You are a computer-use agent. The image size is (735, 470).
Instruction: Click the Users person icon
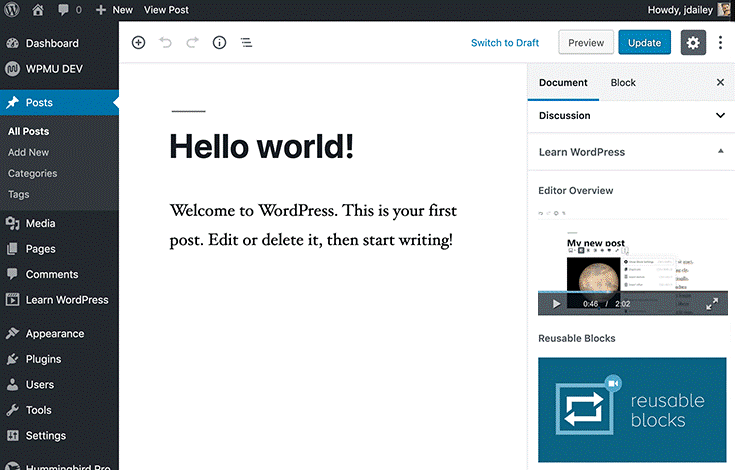click(13, 385)
